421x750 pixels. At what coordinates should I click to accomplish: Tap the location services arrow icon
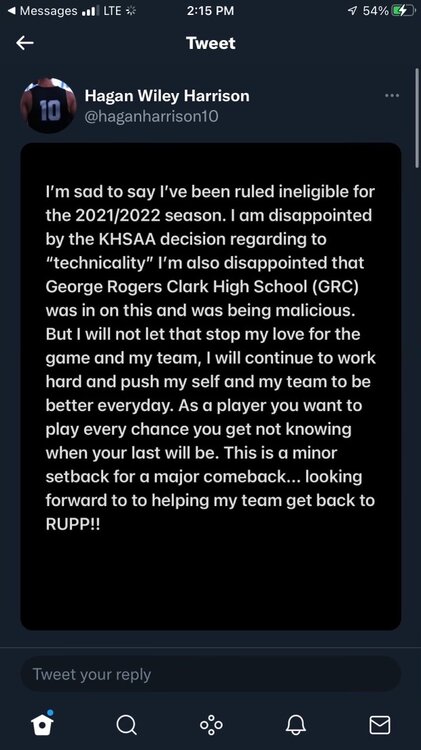pos(353,11)
